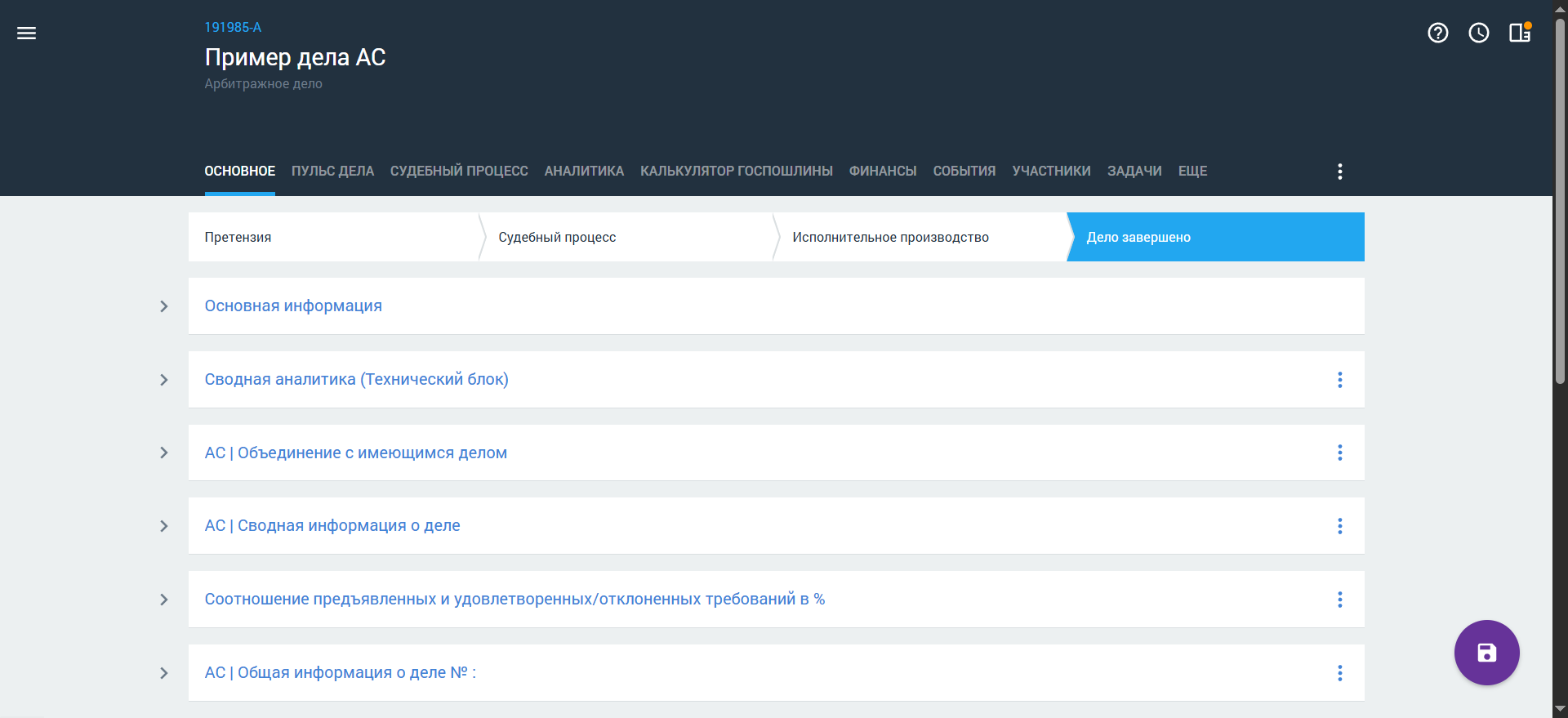Open the Калькулятор госпошлины tab
This screenshot has width=1568, height=718.
(x=736, y=172)
